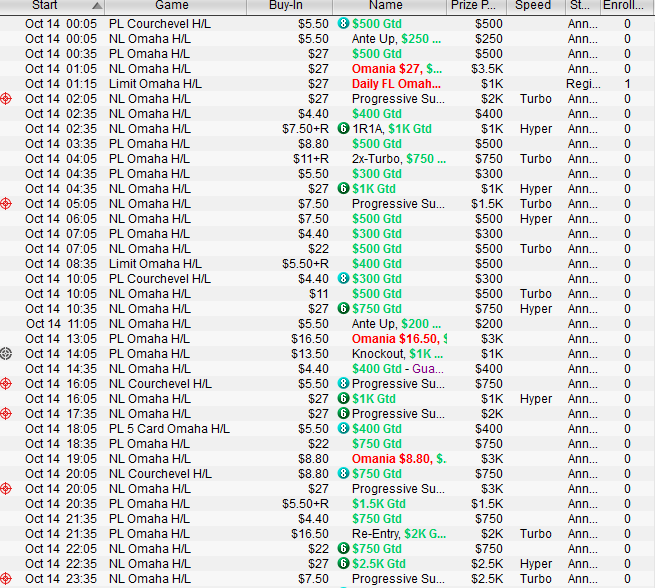Click the '$3.5K' prize pool cell
This screenshot has height=588, width=655.
click(x=487, y=68)
